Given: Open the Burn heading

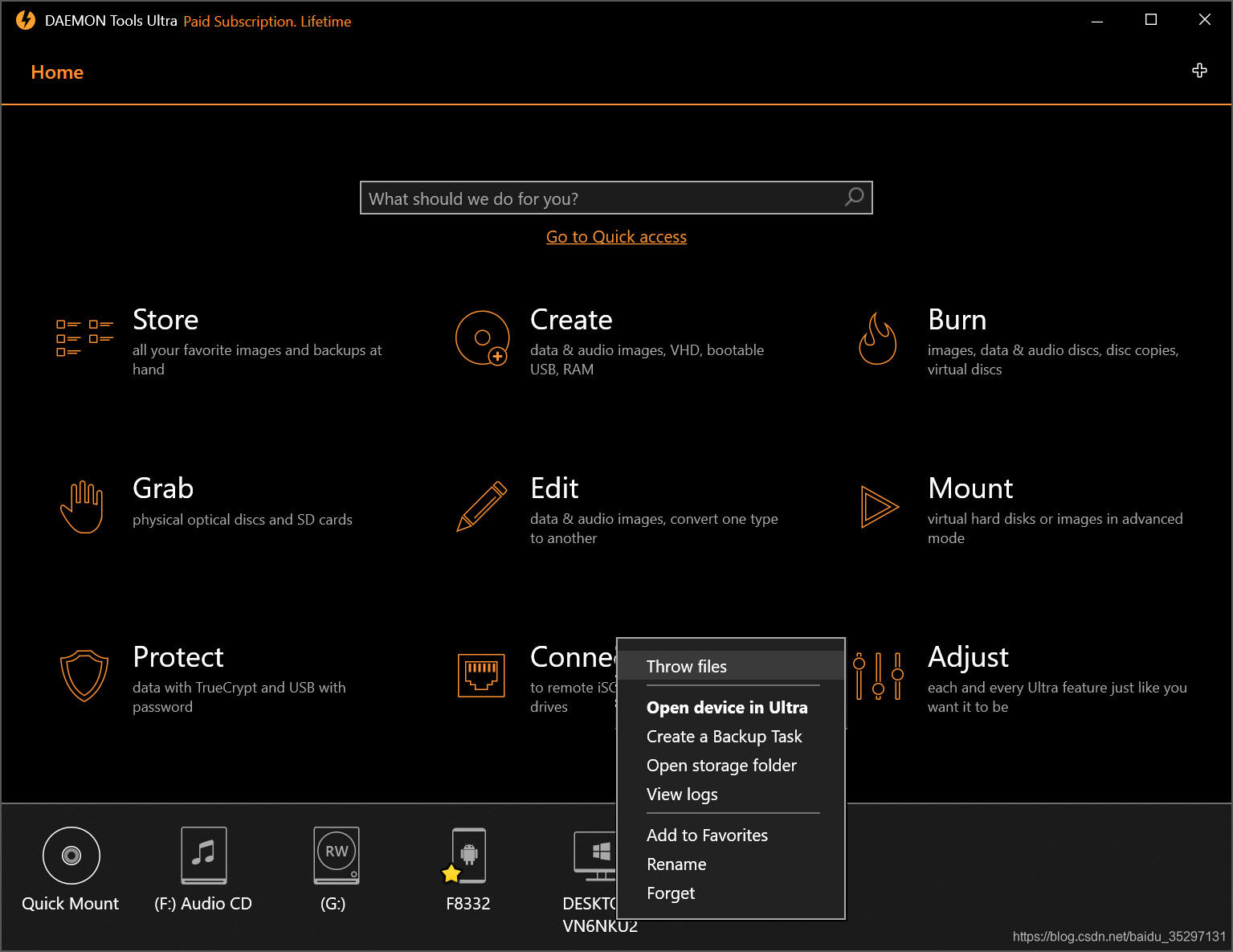Looking at the screenshot, I should (x=957, y=320).
